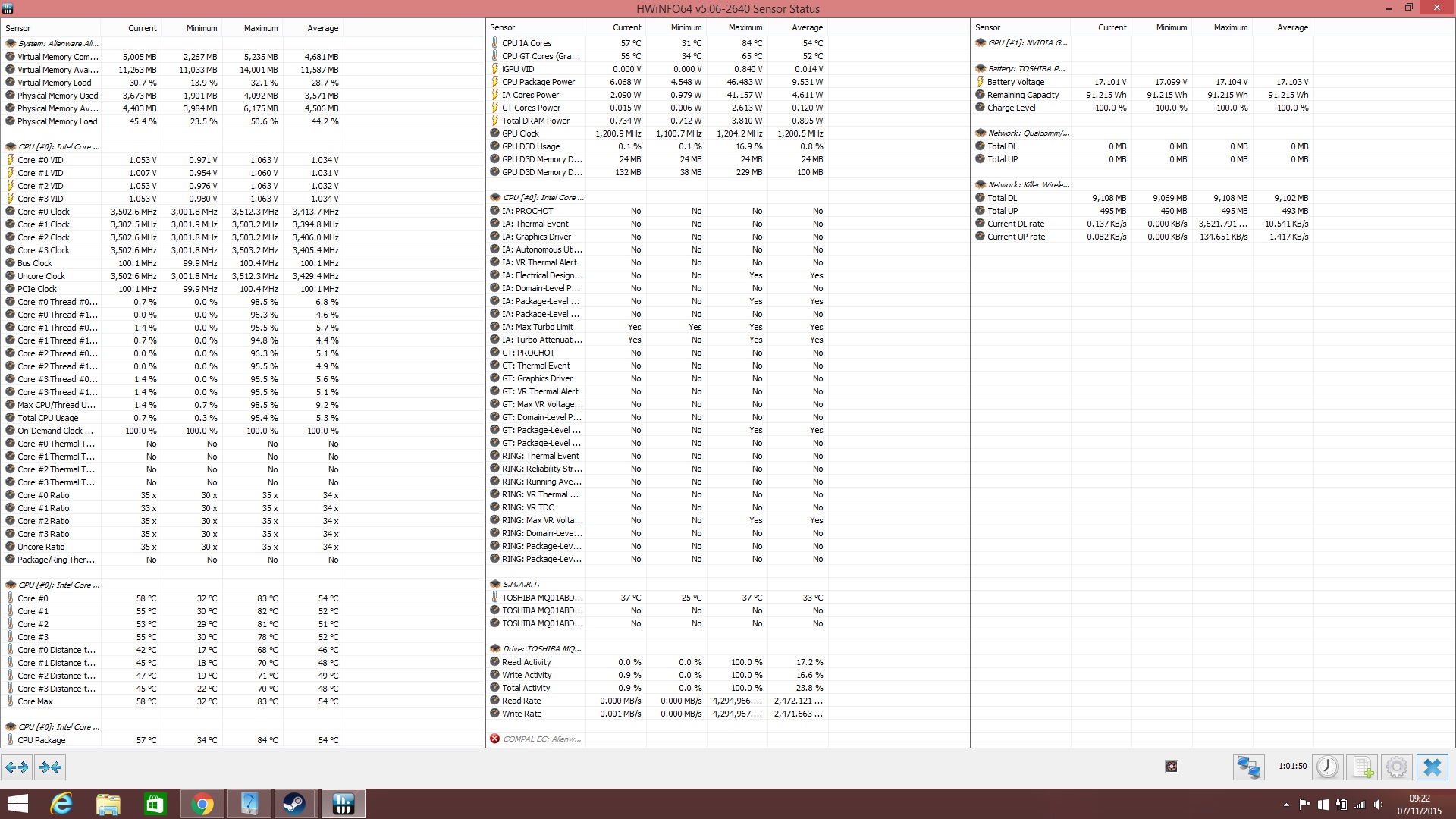Open File Explorer from taskbar
Screen dimensions: 1456x819
click(x=108, y=804)
